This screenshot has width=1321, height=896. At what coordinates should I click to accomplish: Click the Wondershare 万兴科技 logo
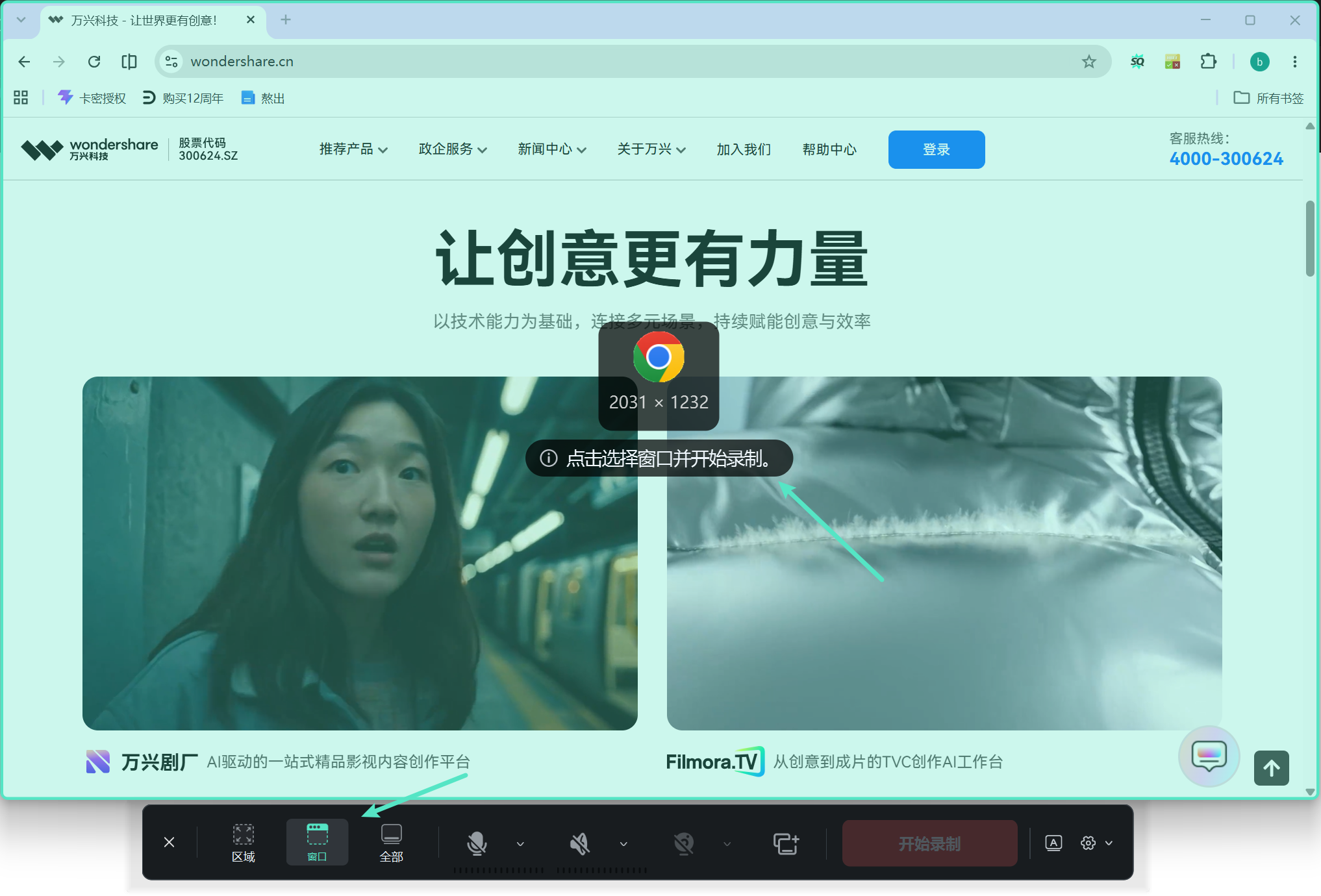point(90,149)
